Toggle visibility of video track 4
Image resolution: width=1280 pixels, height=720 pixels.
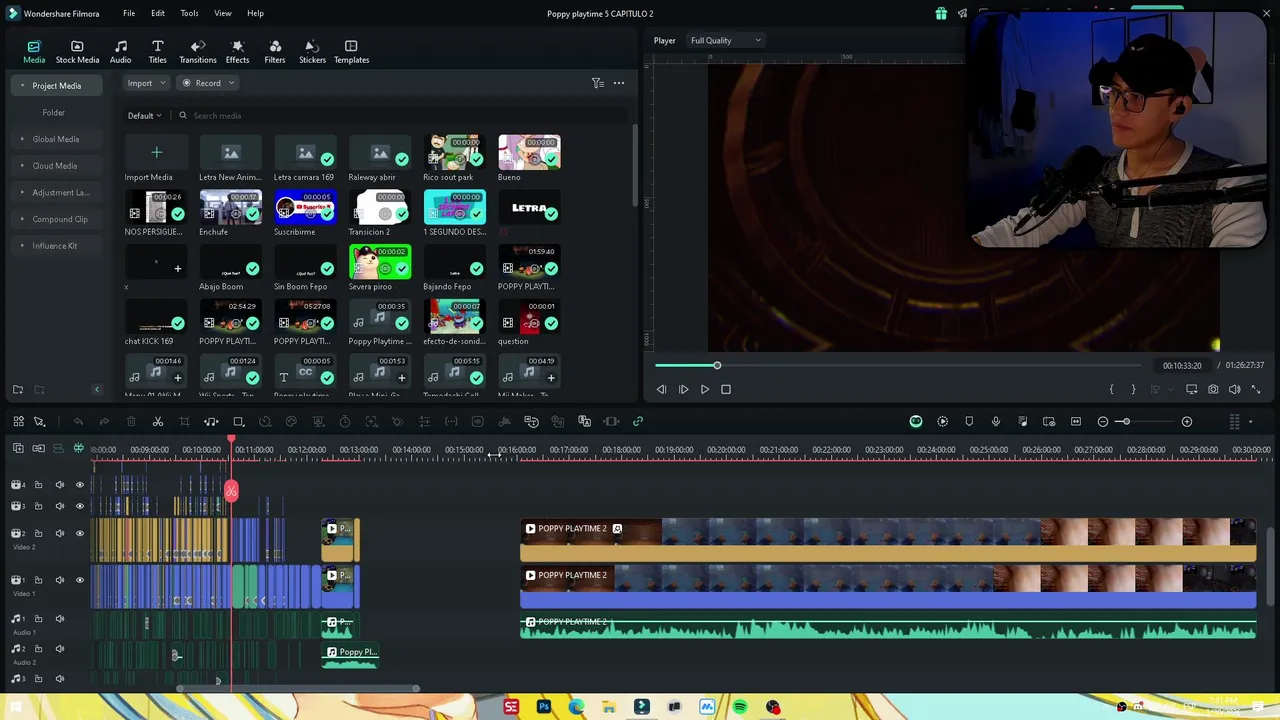point(80,485)
